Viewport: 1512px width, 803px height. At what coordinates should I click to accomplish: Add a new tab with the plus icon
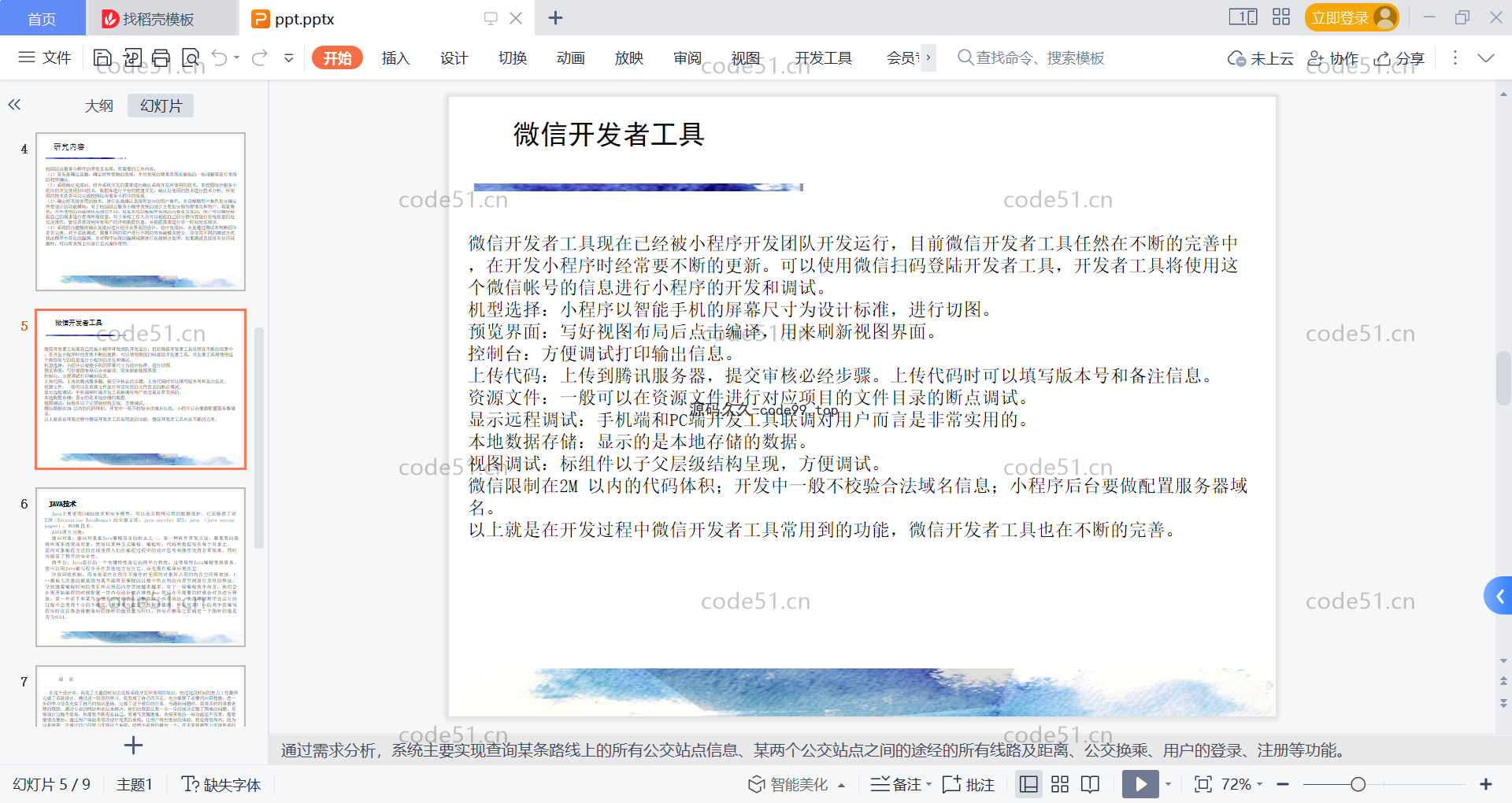pyautogui.click(x=555, y=17)
